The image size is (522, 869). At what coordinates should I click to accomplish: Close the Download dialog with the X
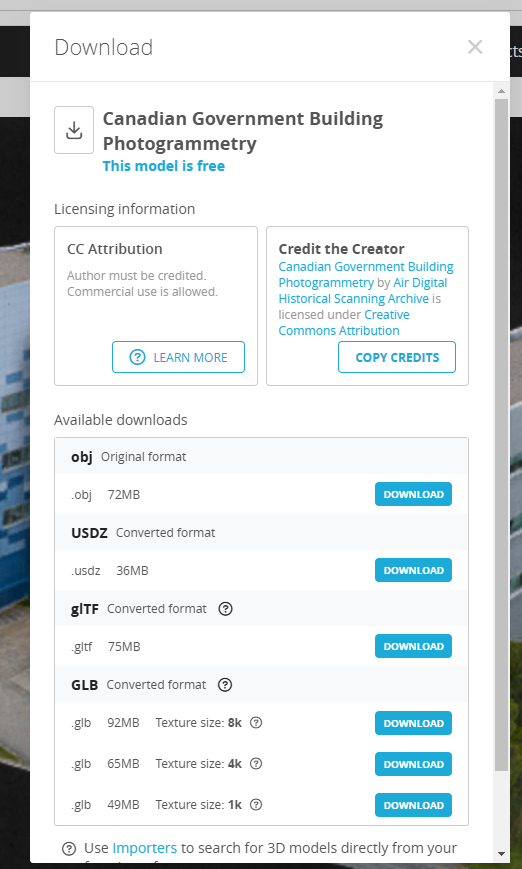(x=475, y=47)
